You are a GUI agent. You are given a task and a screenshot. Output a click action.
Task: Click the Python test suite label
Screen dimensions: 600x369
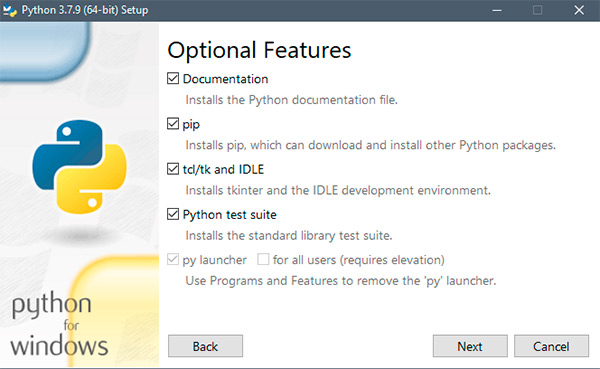(x=230, y=215)
